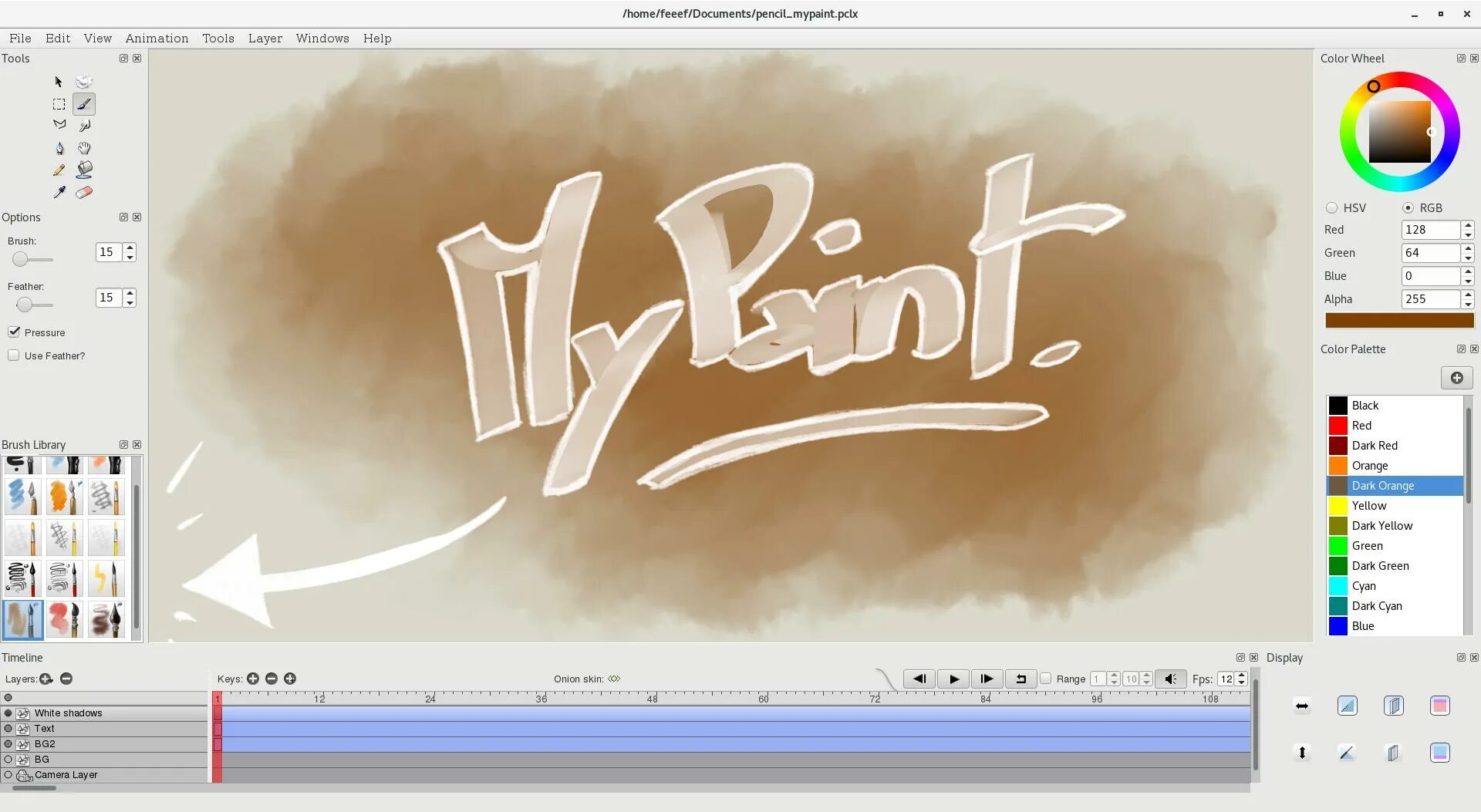Disable the Pressure checkbox
This screenshot has height=812, width=1481.
[x=14, y=332]
